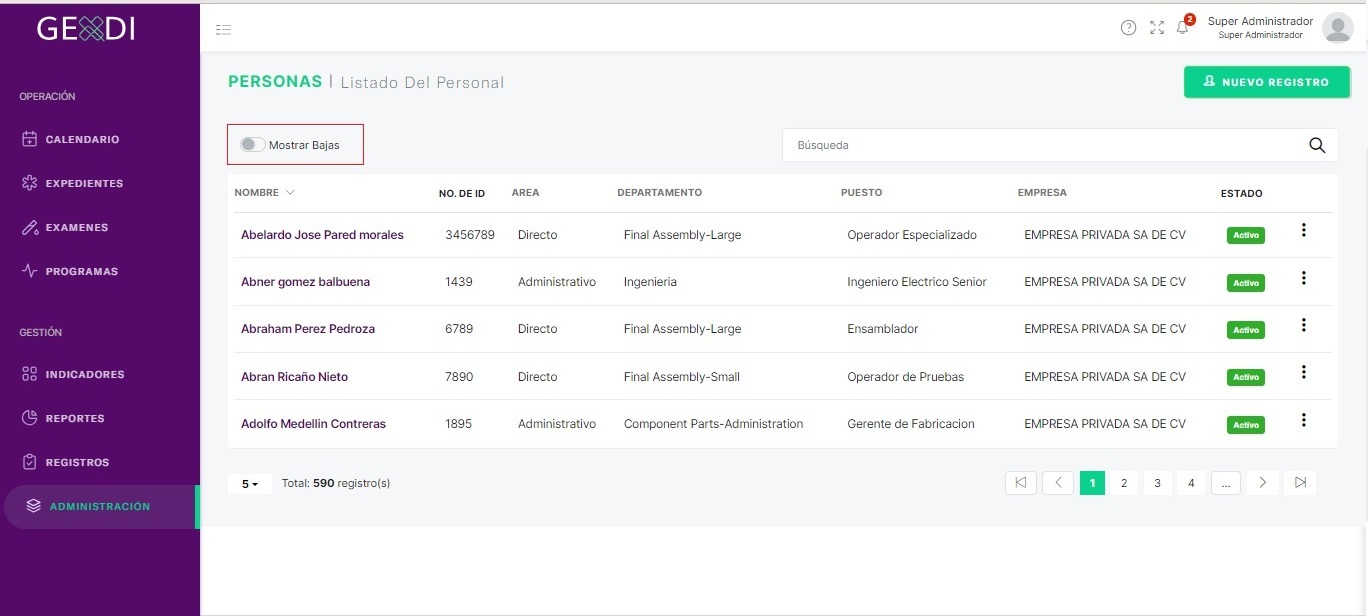This screenshot has width=1368, height=616.
Task: Open three-dot menu for Adolfo Medellin Contreras
Action: 1303,420
